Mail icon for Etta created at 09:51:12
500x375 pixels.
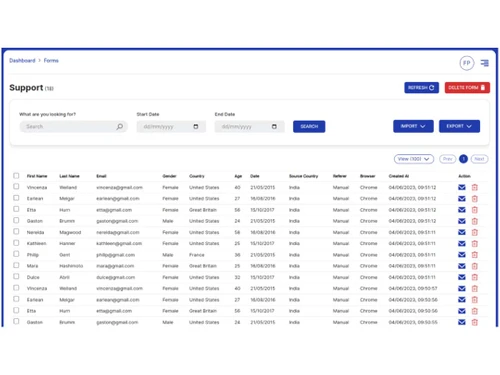tap(462, 210)
